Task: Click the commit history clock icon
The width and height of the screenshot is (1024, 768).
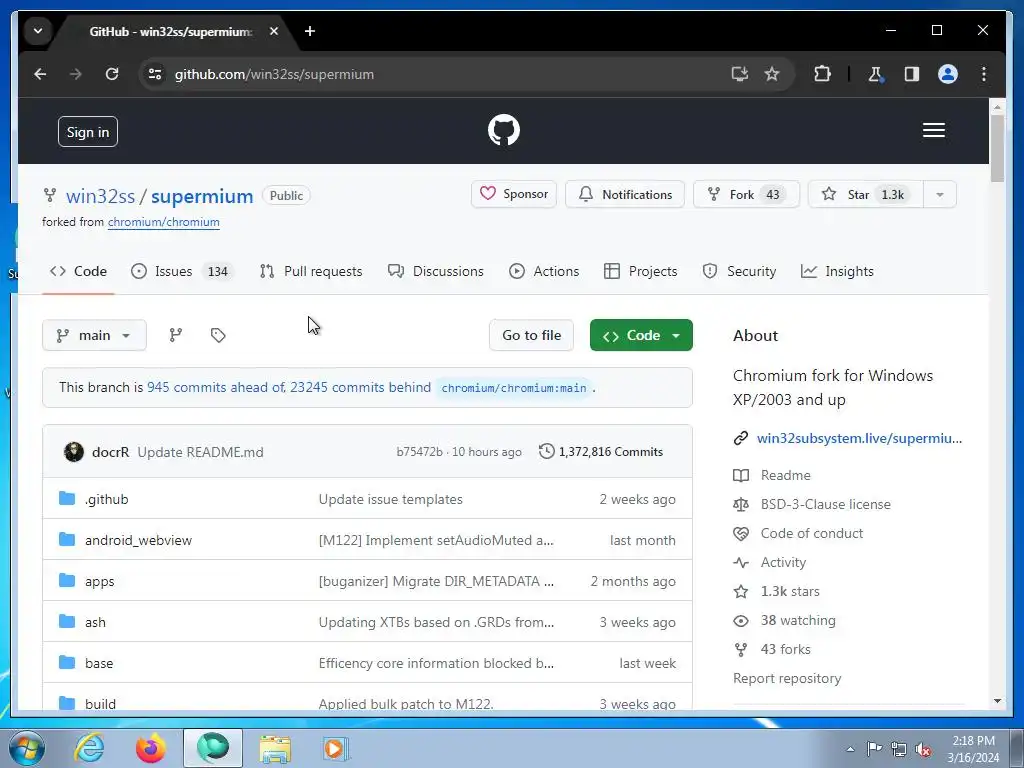Action: (x=546, y=451)
